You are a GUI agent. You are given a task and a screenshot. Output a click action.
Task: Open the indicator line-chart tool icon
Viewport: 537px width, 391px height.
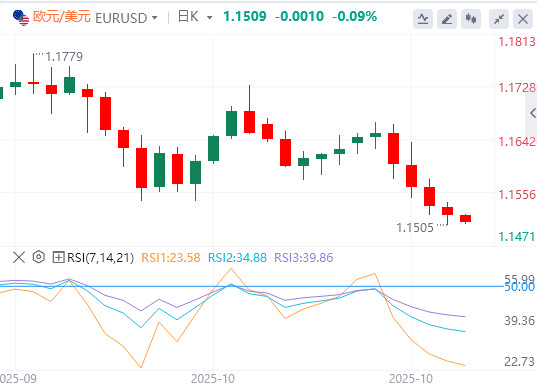point(423,19)
